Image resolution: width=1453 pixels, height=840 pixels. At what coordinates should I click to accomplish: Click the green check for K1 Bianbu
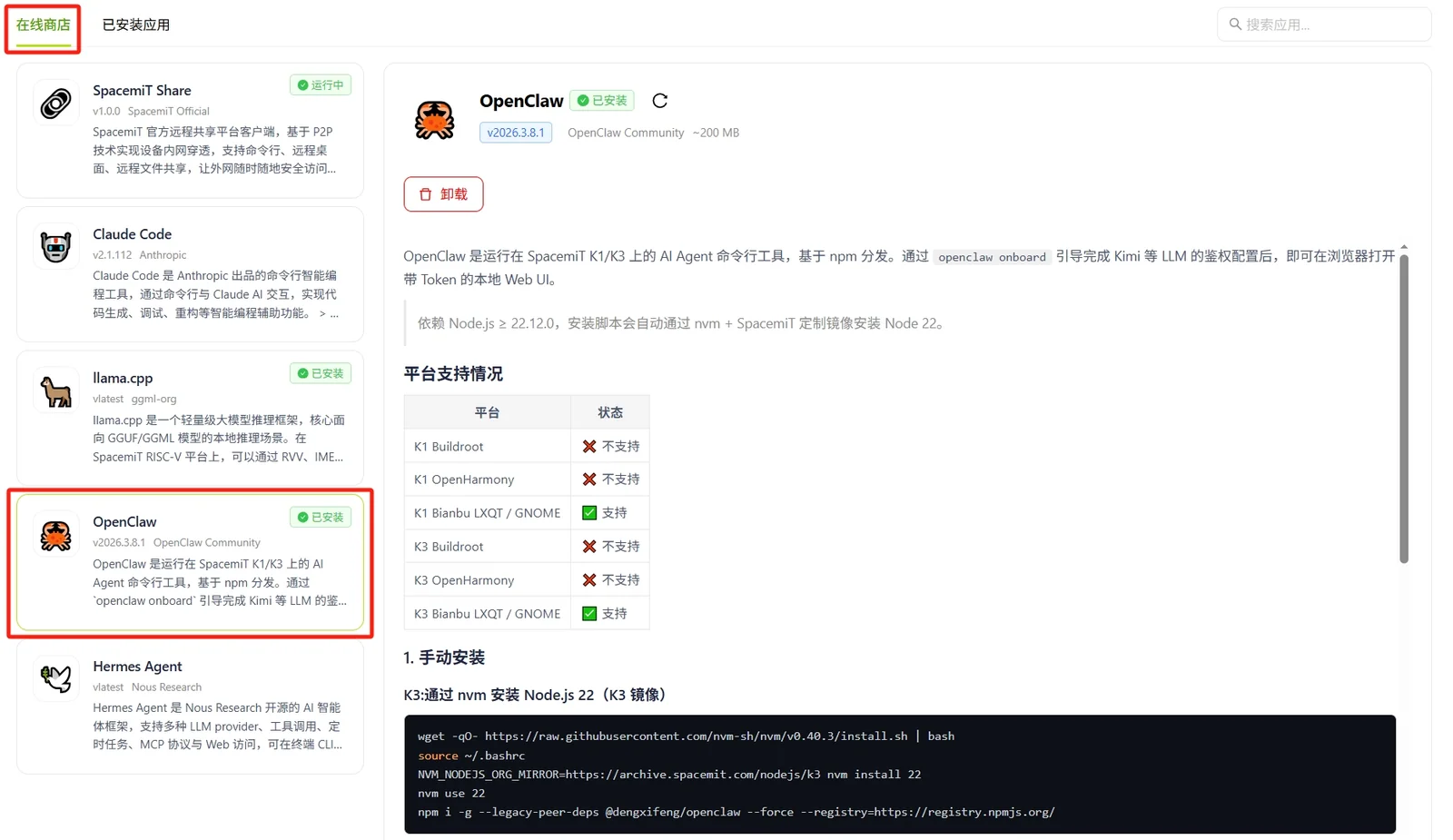click(589, 513)
